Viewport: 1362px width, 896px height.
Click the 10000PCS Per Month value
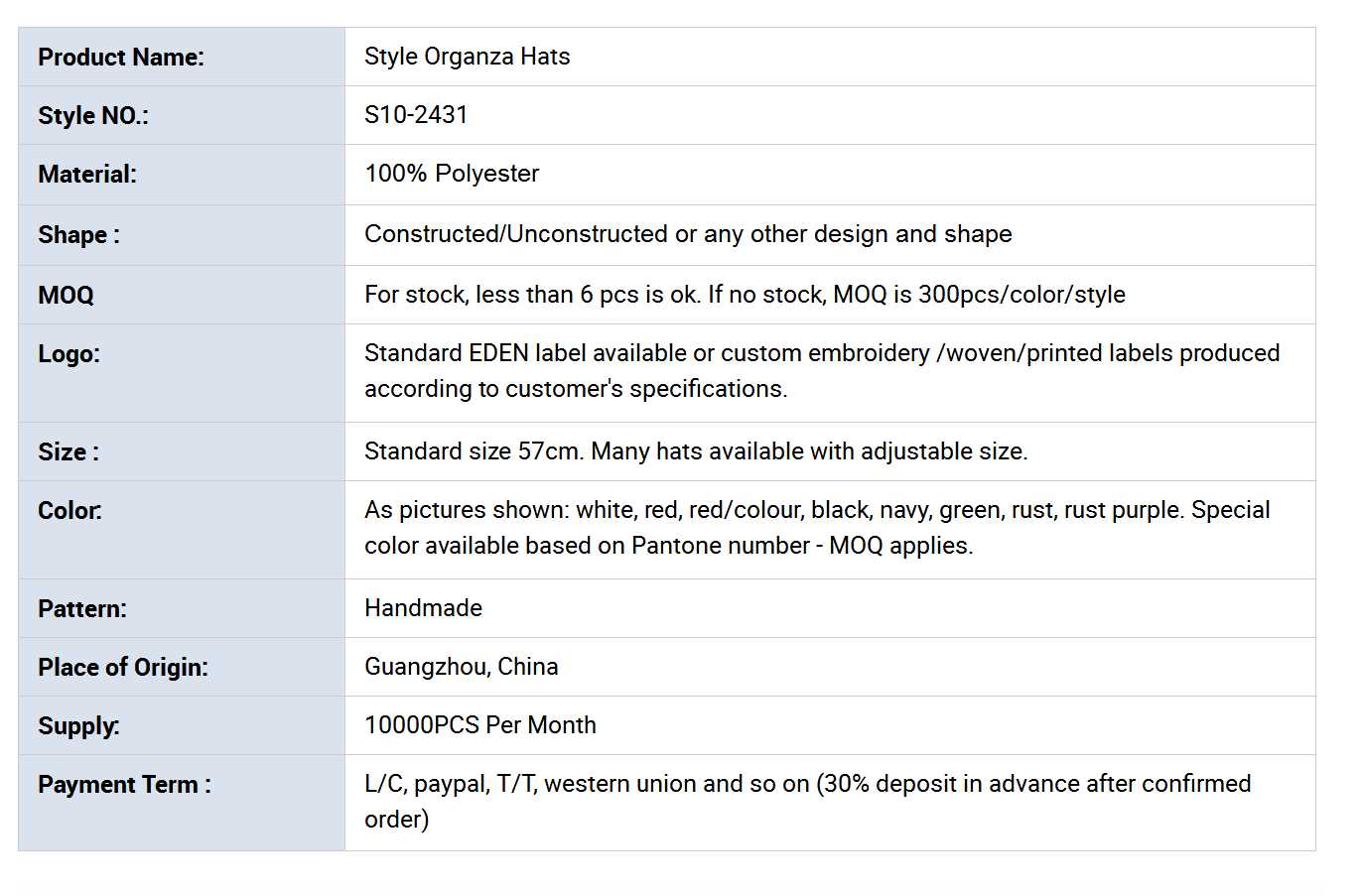coord(480,725)
